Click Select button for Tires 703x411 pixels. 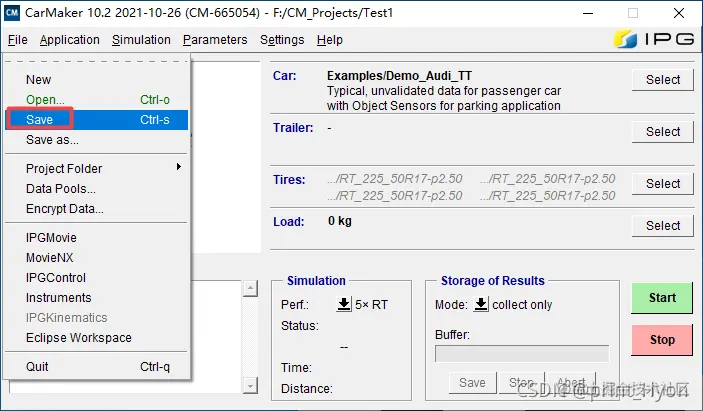tap(663, 184)
